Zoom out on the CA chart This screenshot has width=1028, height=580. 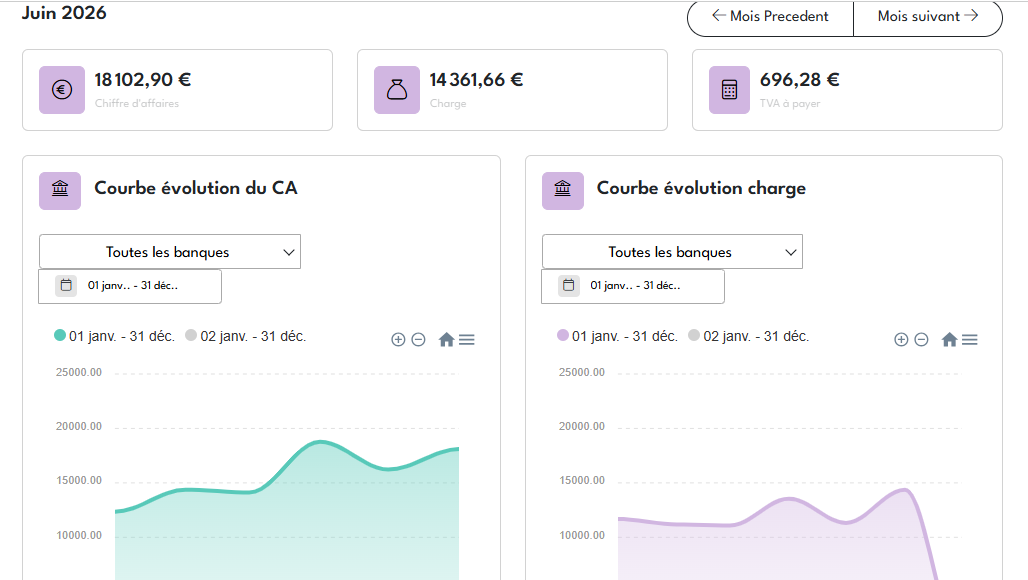(418, 339)
